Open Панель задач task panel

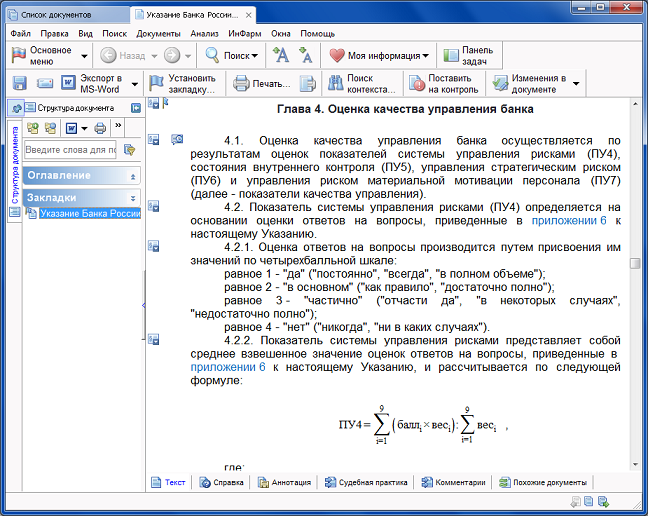pyautogui.click(x=466, y=55)
